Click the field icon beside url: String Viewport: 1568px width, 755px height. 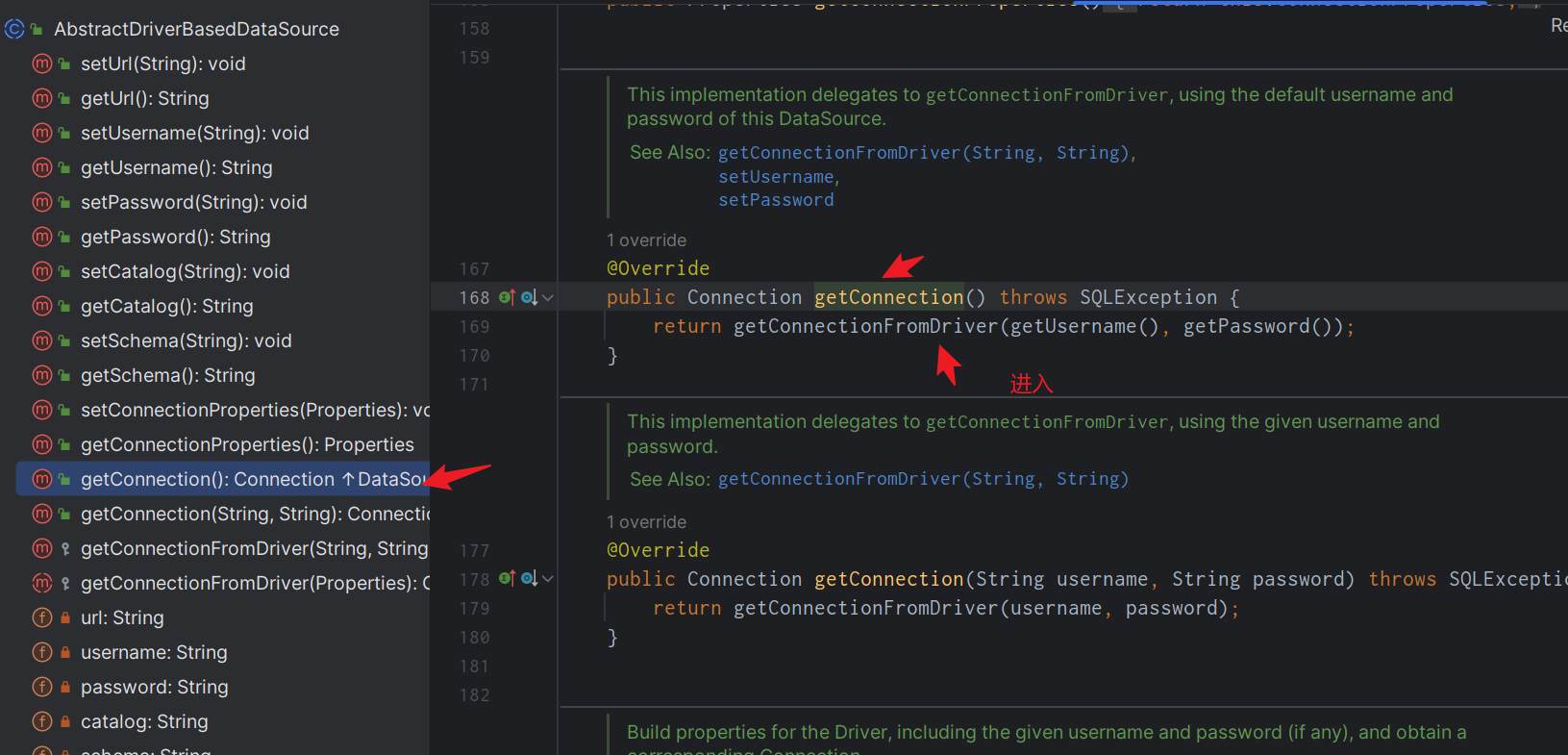(x=41, y=618)
